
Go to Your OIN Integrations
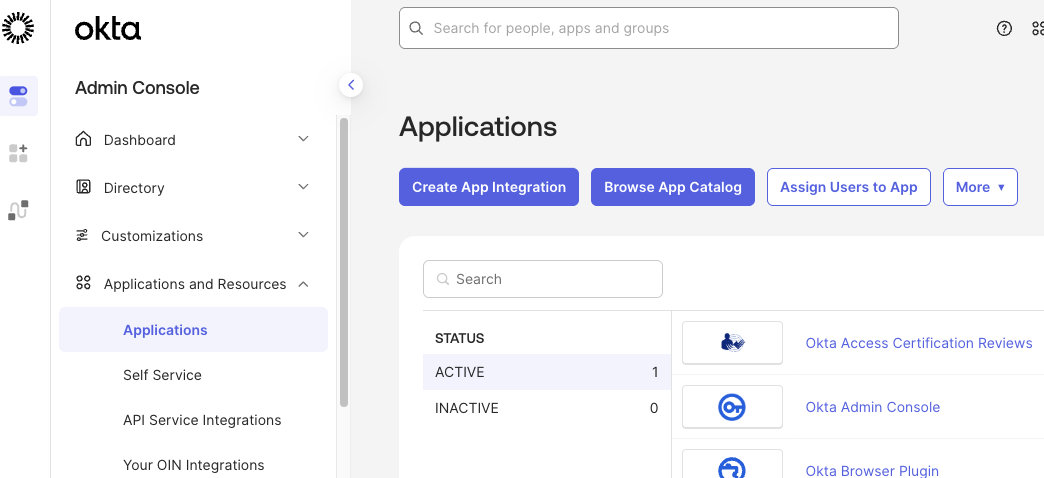[x=193, y=465]
